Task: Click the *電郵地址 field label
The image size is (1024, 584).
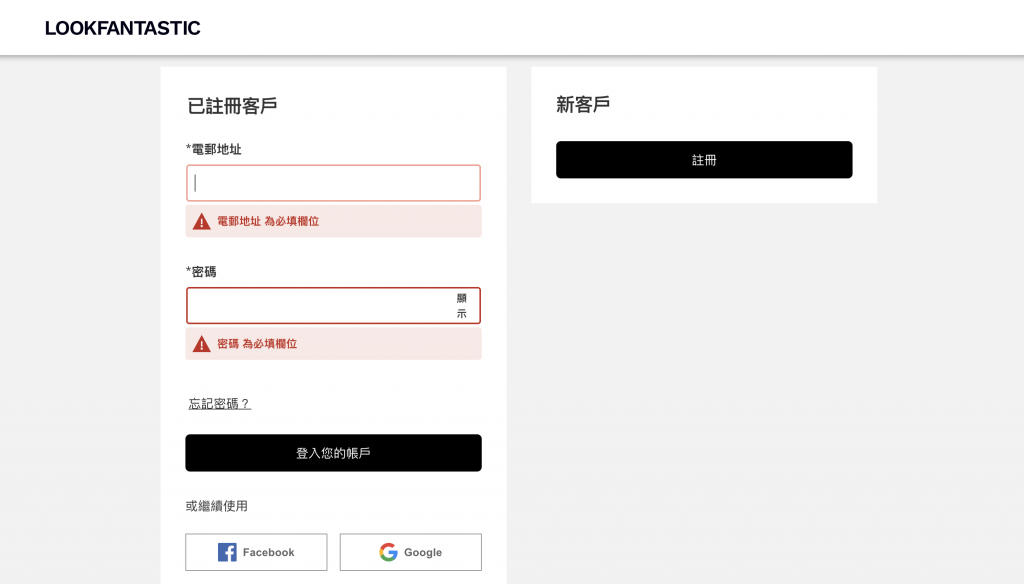Action: [214, 149]
